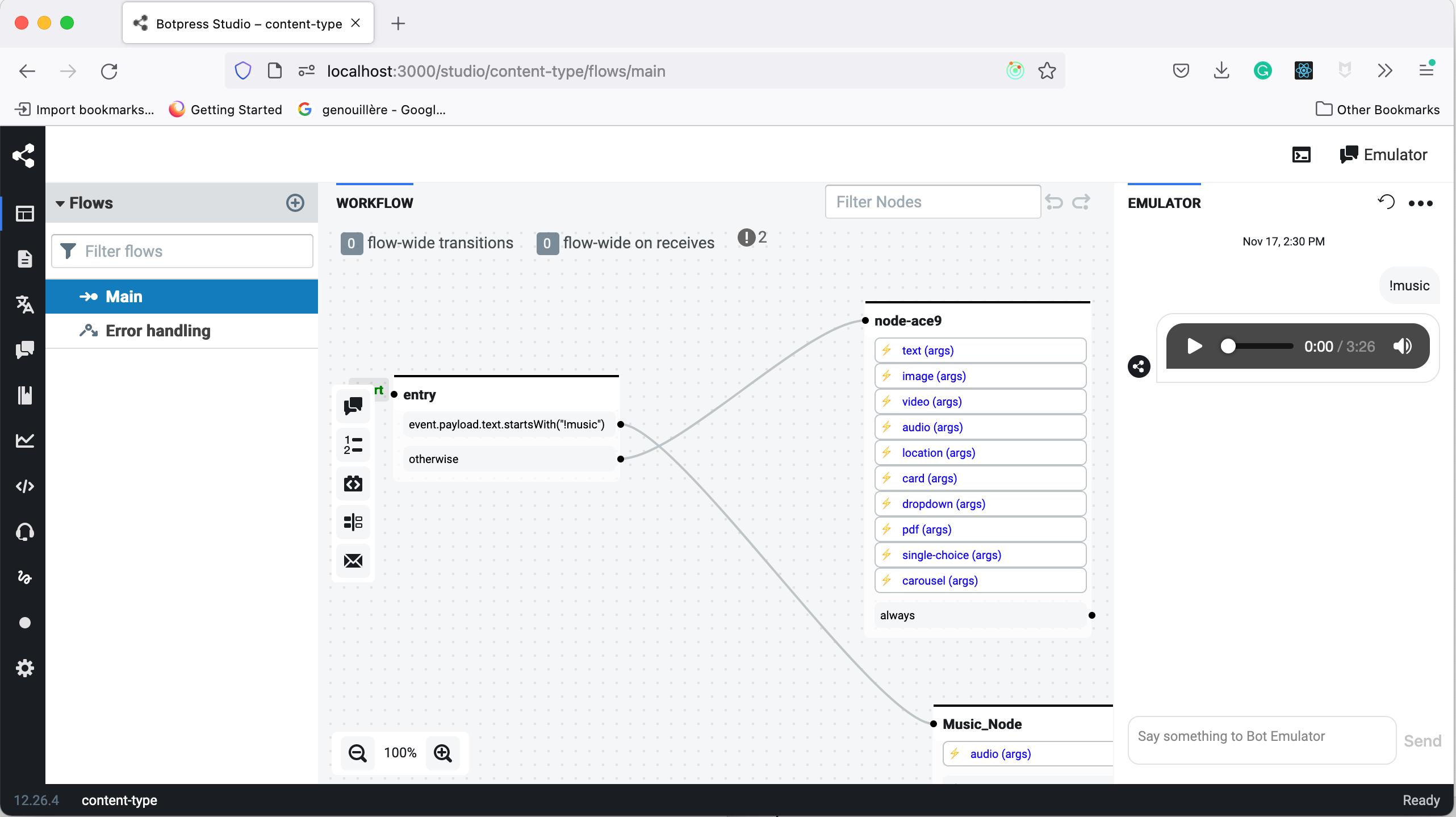Click the undo arrow near Filter Nodes
This screenshot has width=1456, height=817.
tap(1054, 202)
